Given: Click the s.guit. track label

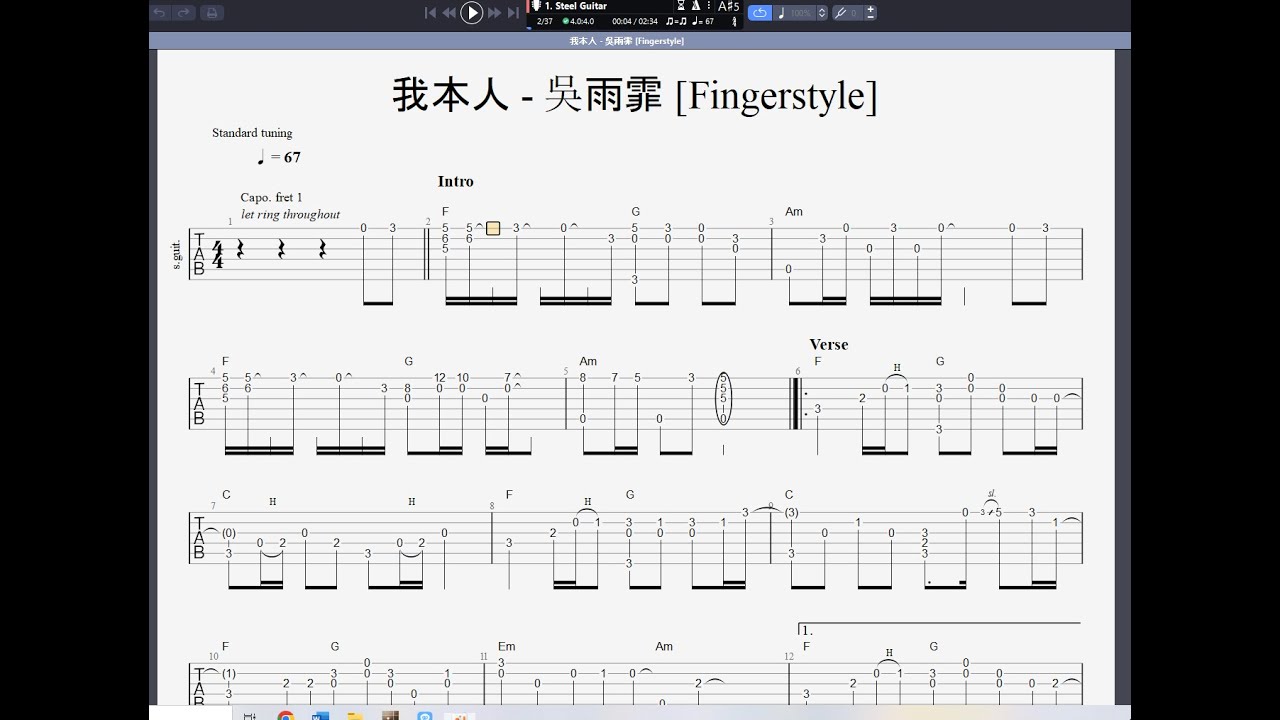Looking at the screenshot, I should point(177,254).
